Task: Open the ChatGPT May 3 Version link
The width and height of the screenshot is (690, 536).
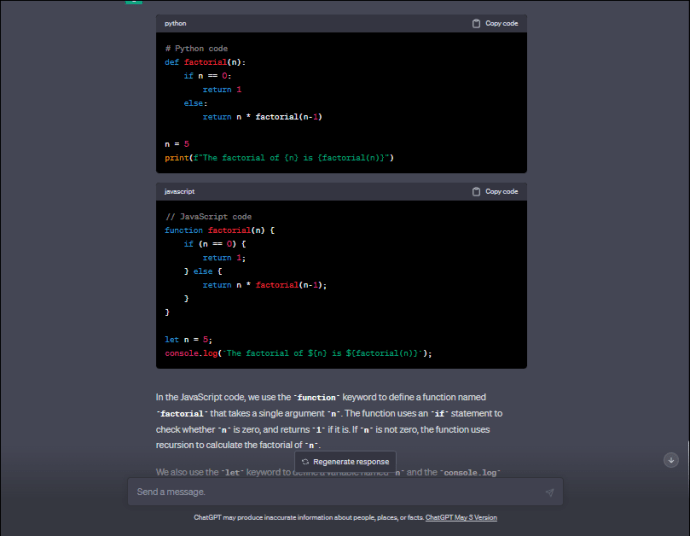Action: [460, 518]
